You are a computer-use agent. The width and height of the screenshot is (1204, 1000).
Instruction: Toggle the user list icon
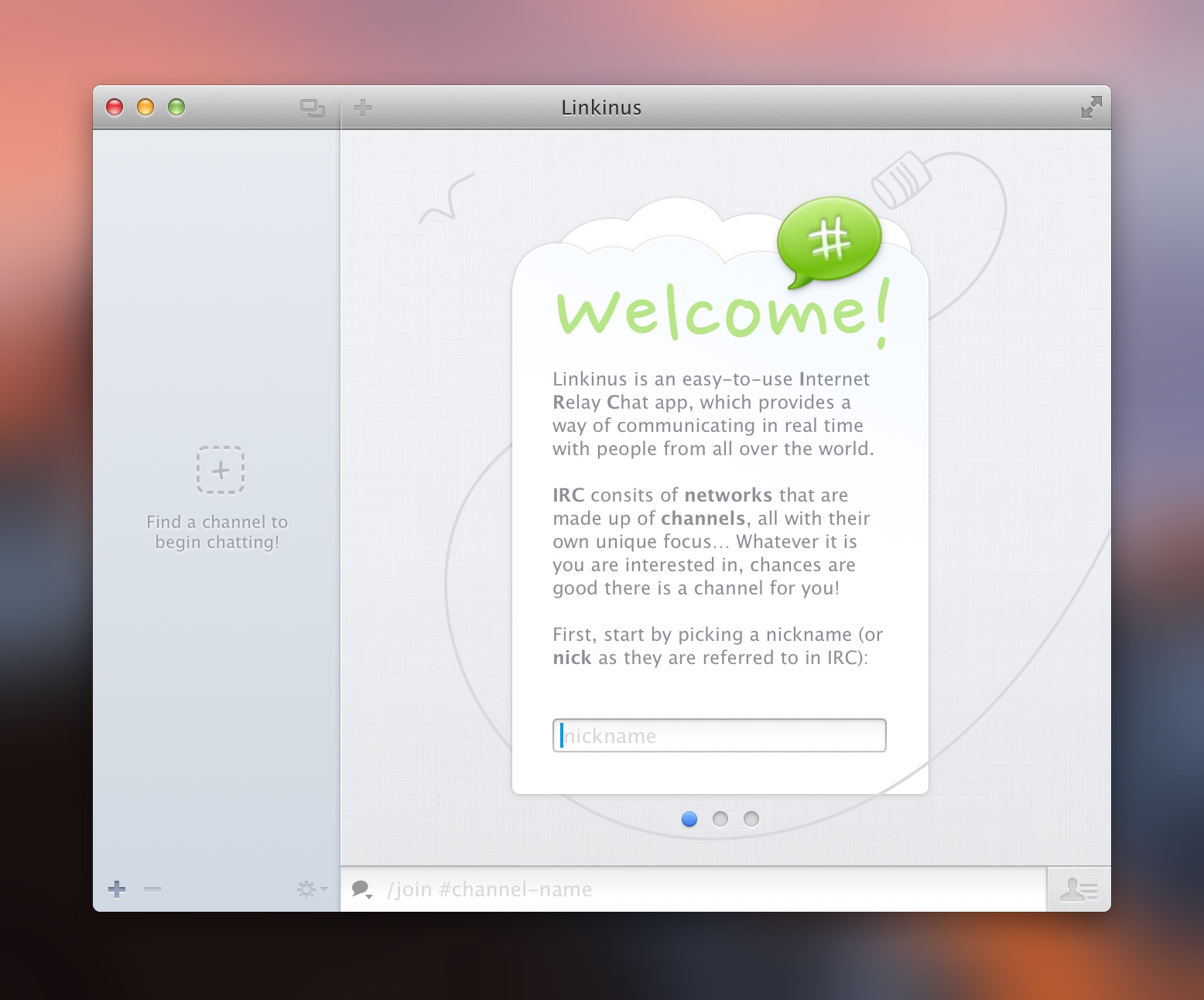pyautogui.click(x=1079, y=889)
